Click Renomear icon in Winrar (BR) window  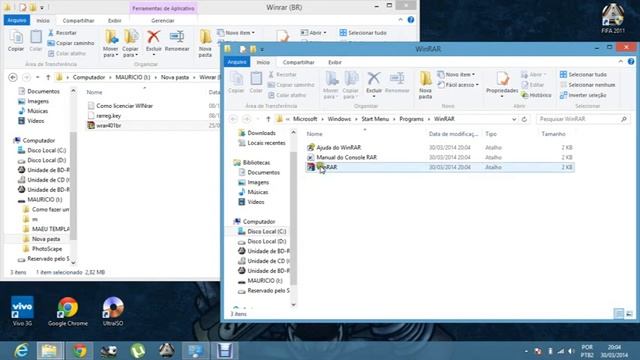[177, 37]
